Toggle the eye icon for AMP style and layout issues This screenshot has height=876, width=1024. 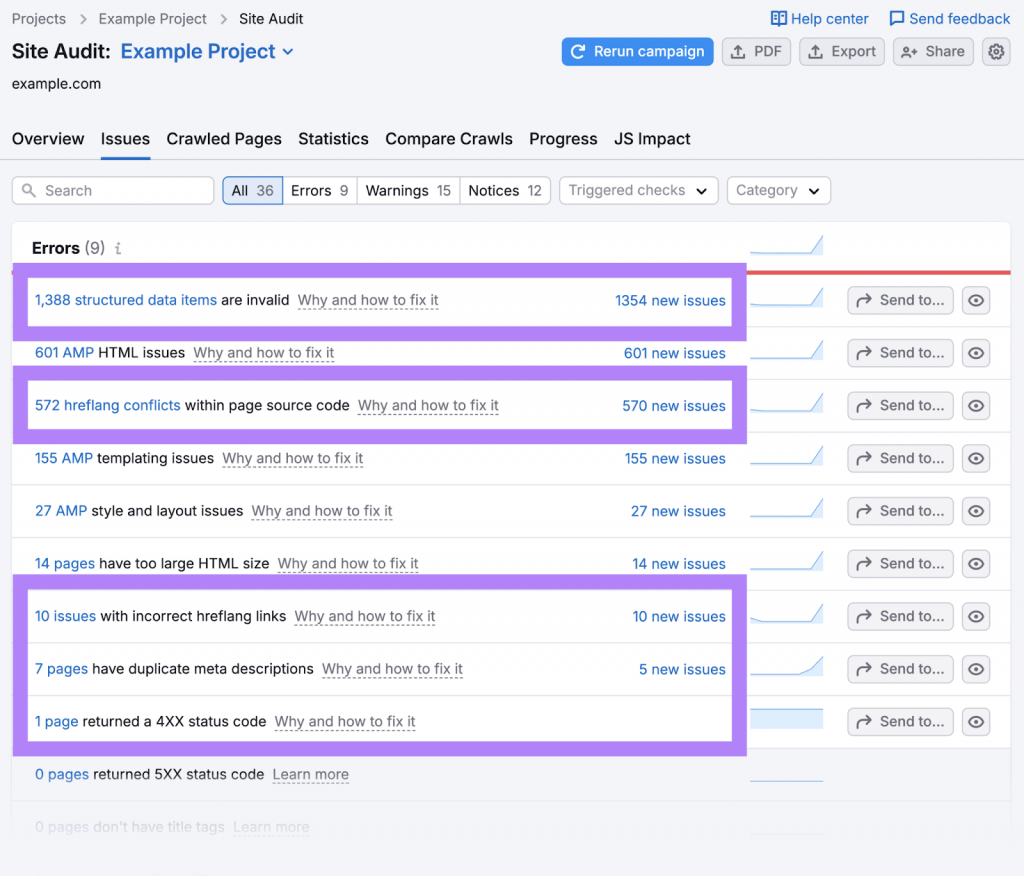pyautogui.click(x=976, y=511)
